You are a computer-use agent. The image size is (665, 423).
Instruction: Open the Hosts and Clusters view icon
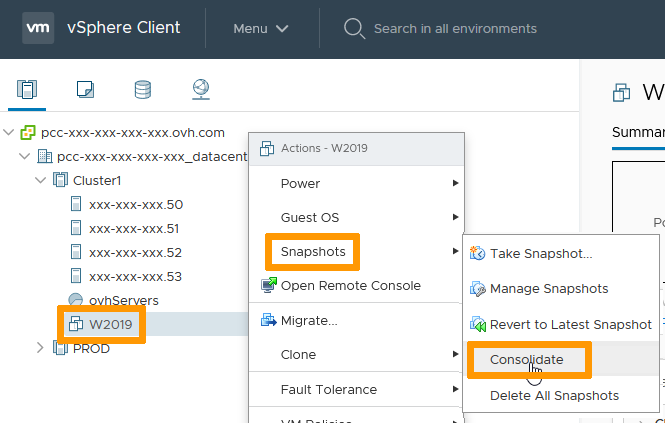tap(27, 90)
